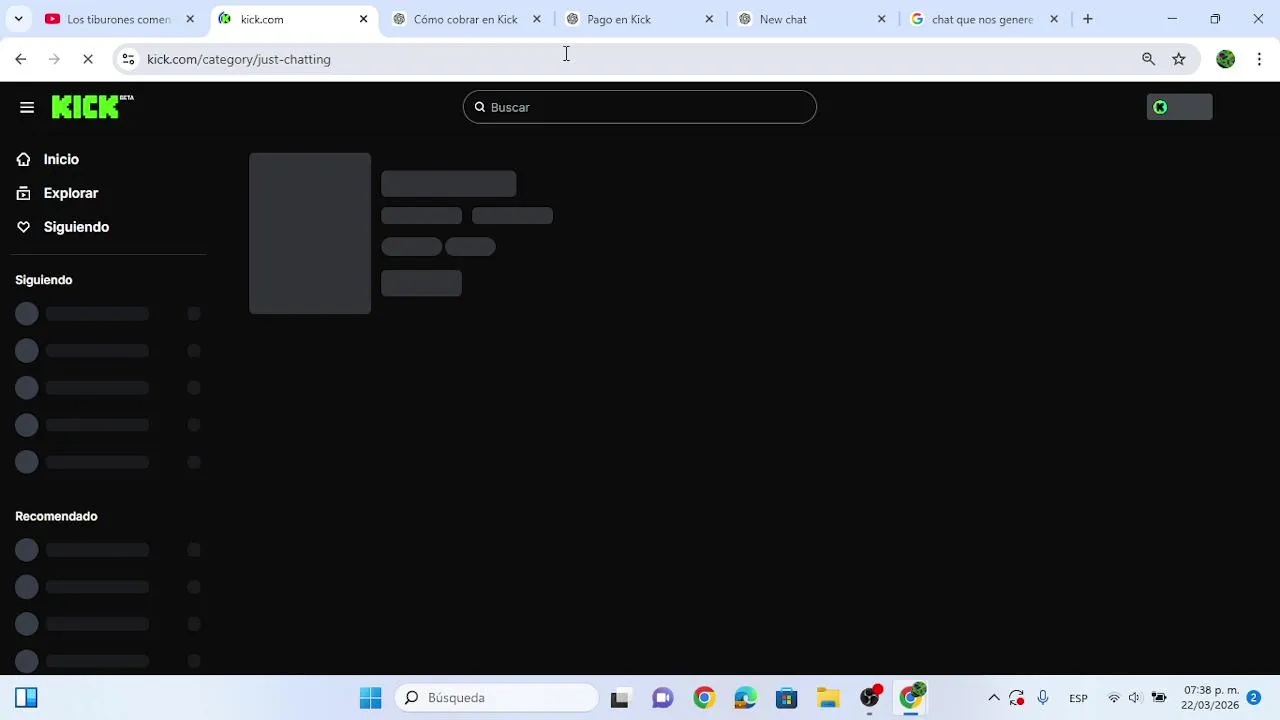Go to Inicio in the sidebar
1280x720 pixels.
pyautogui.click(x=61, y=159)
